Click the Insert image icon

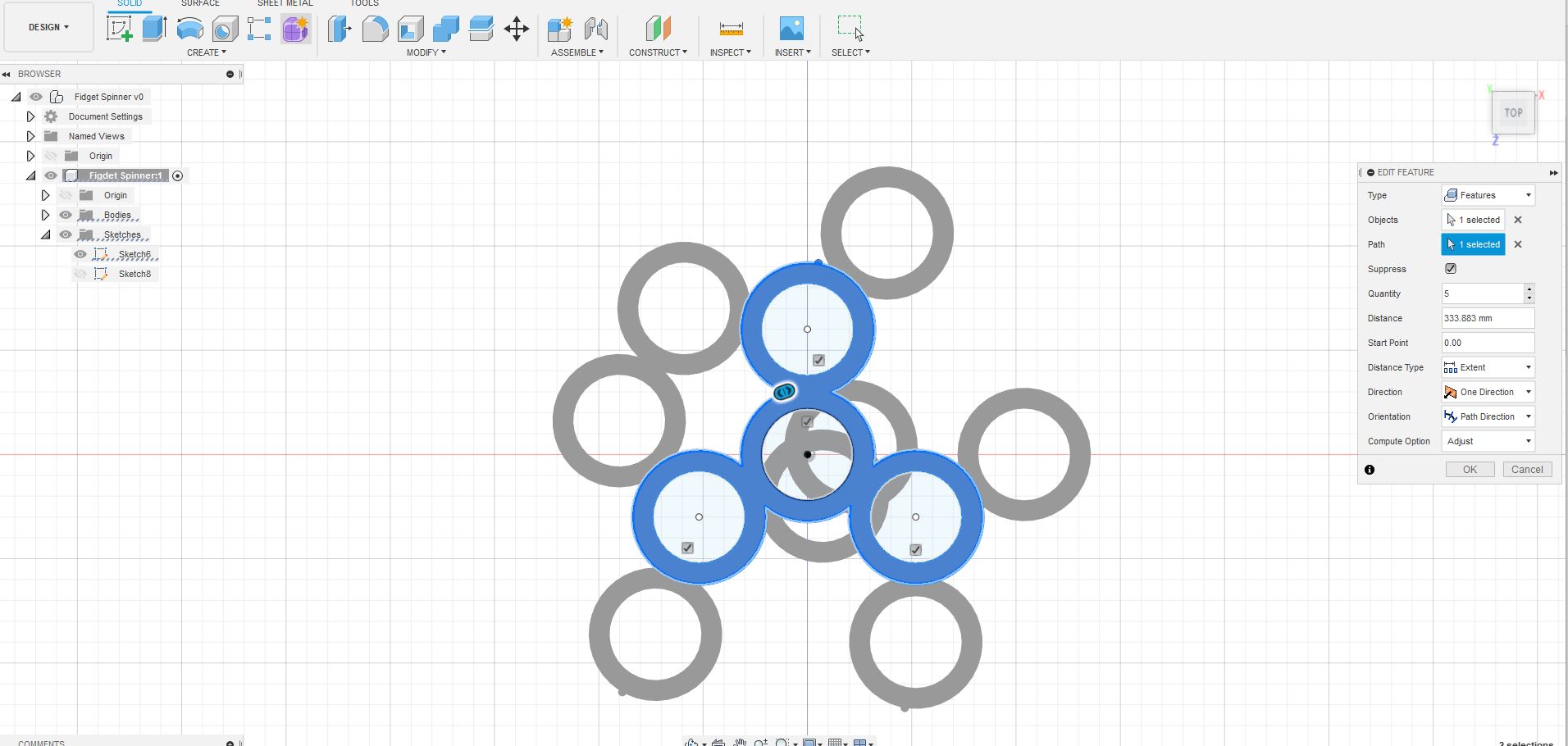click(791, 29)
